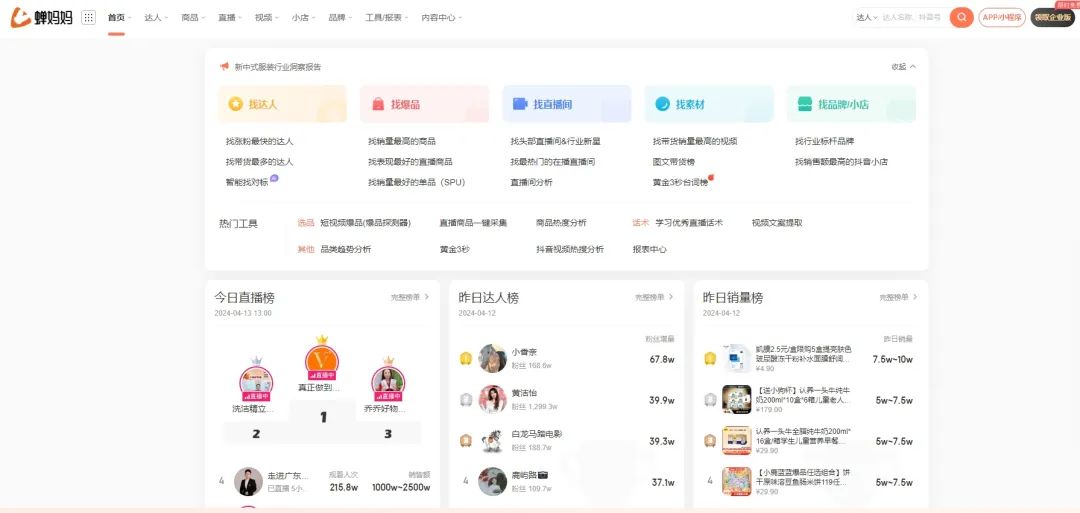Click 黄洁怡 avatar image
This screenshot has width=1080, height=513.
492,399
